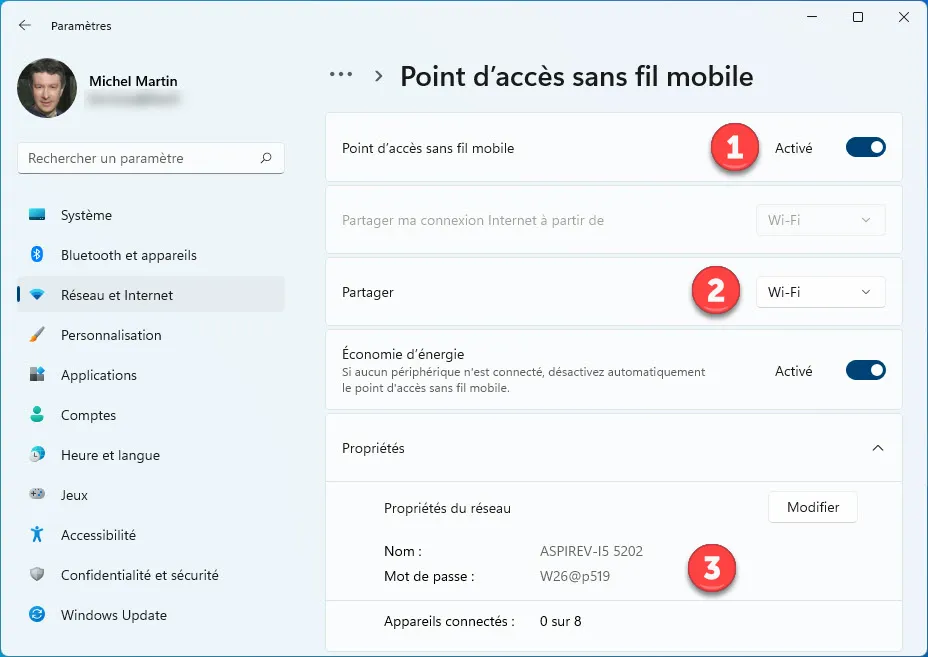Toggle Point d'accès sans fil mobile switch
Image resolution: width=928 pixels, height=657 pixels.
865,148
